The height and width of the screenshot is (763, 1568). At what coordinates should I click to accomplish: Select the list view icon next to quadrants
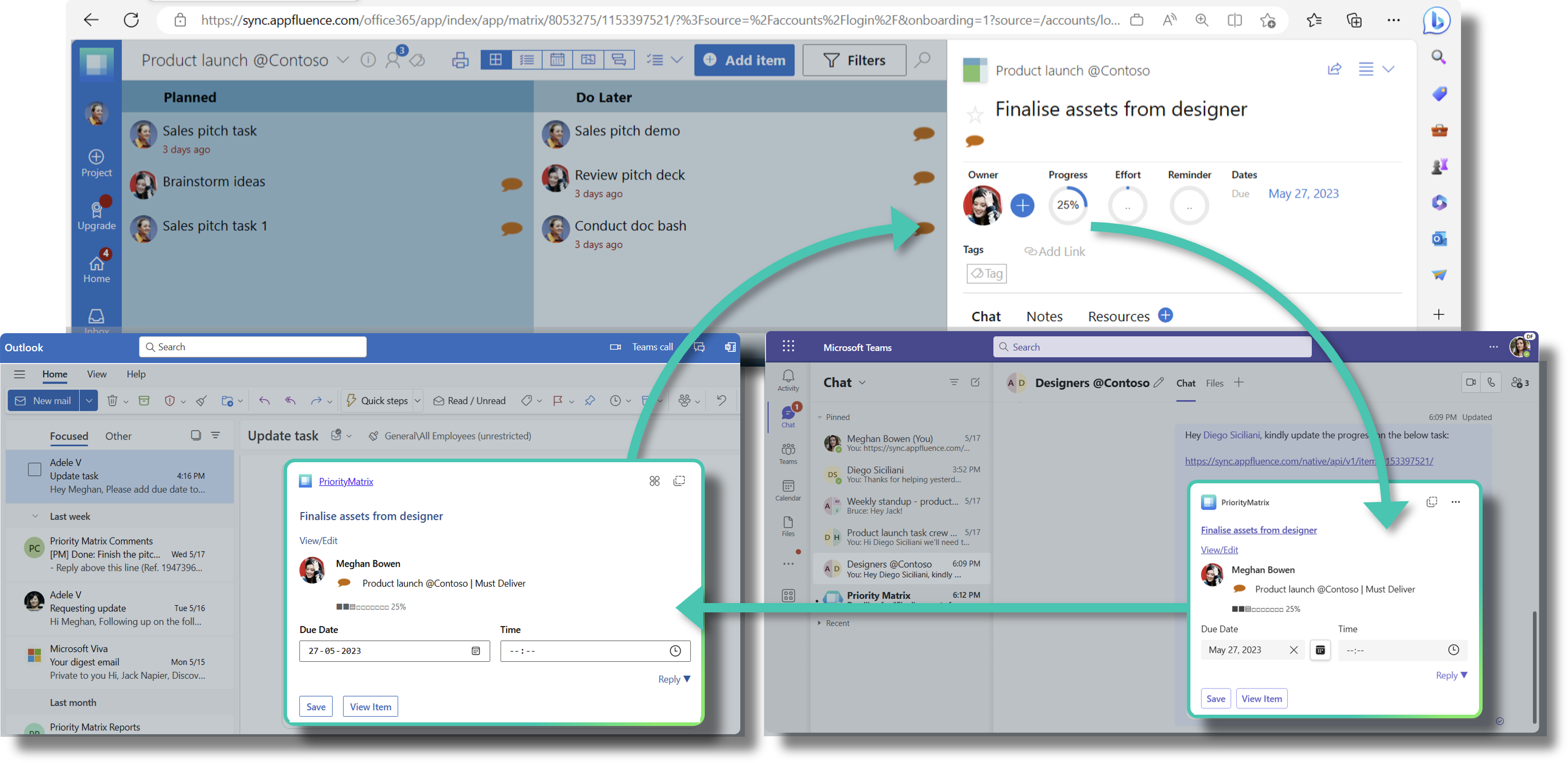pyautogui.click(x=526, y=60)
